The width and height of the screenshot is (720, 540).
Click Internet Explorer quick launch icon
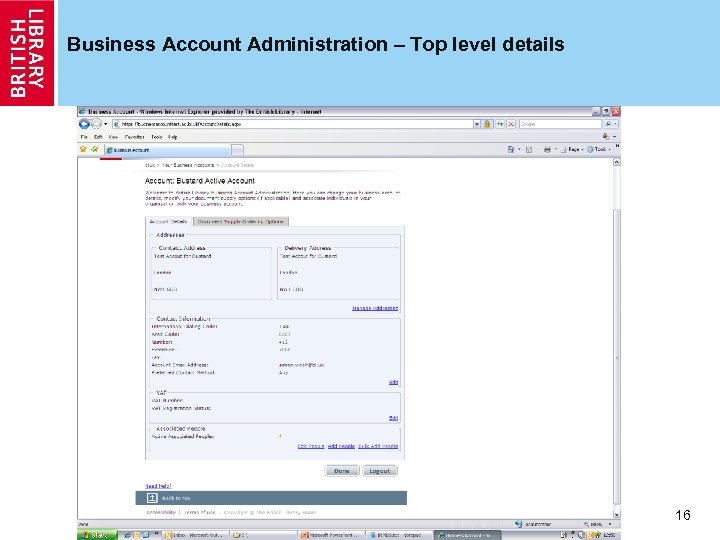127,535
